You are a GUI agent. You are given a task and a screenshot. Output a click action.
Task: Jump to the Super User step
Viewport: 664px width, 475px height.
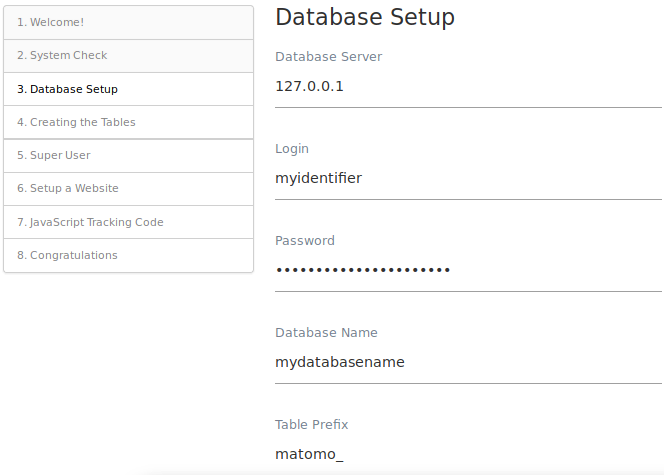128,155
